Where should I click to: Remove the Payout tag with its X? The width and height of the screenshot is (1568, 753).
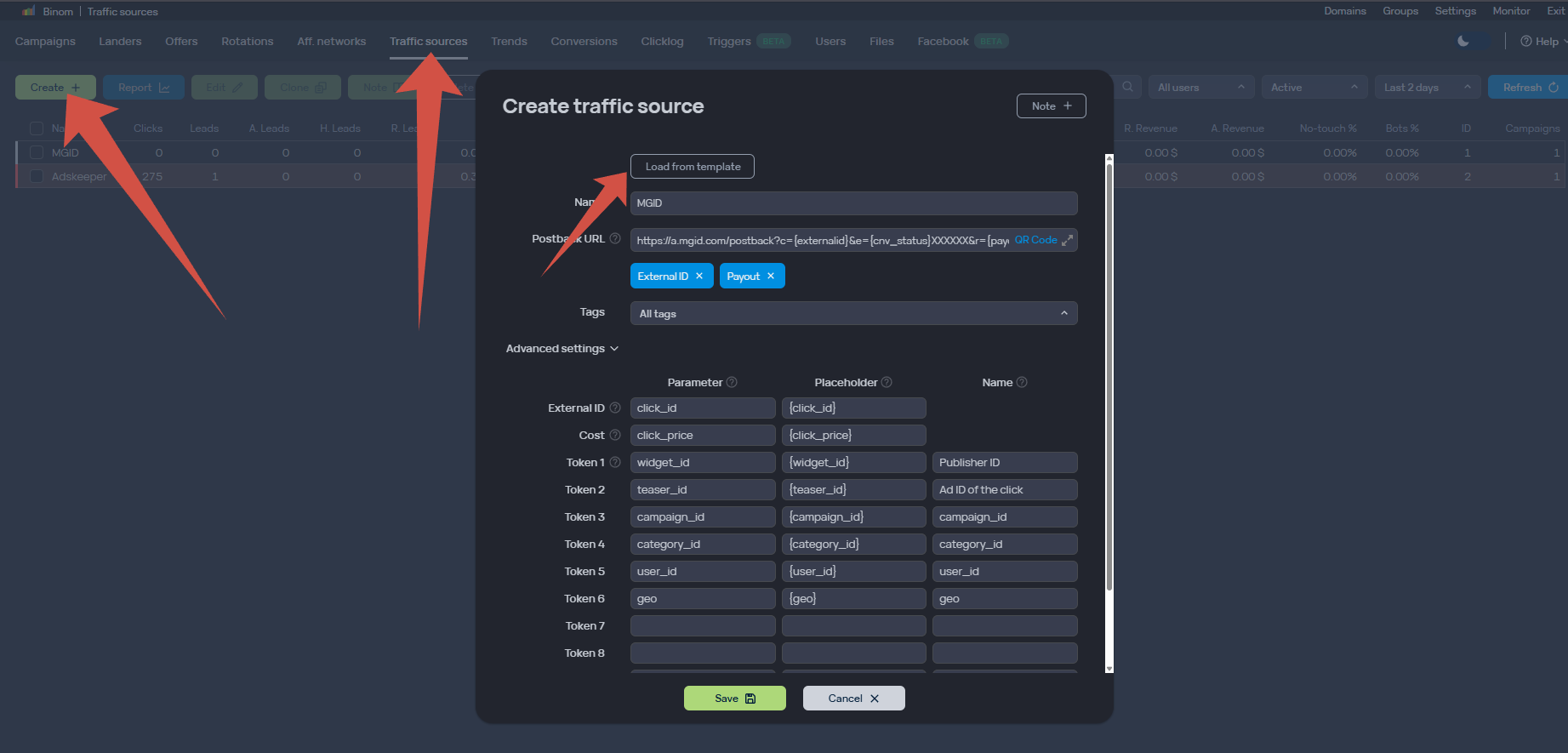click(771, 277)
